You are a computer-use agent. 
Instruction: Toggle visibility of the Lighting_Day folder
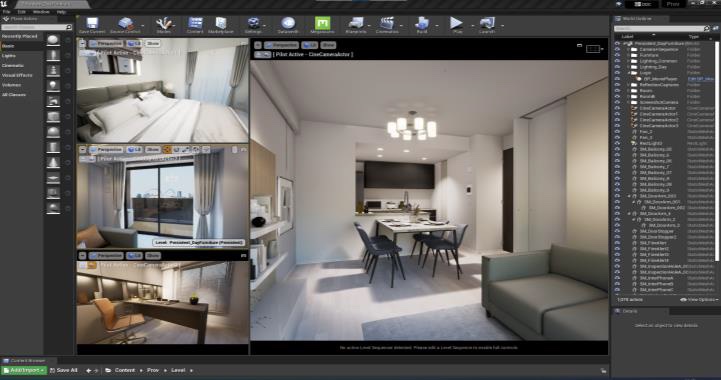(x=617, y=67)
